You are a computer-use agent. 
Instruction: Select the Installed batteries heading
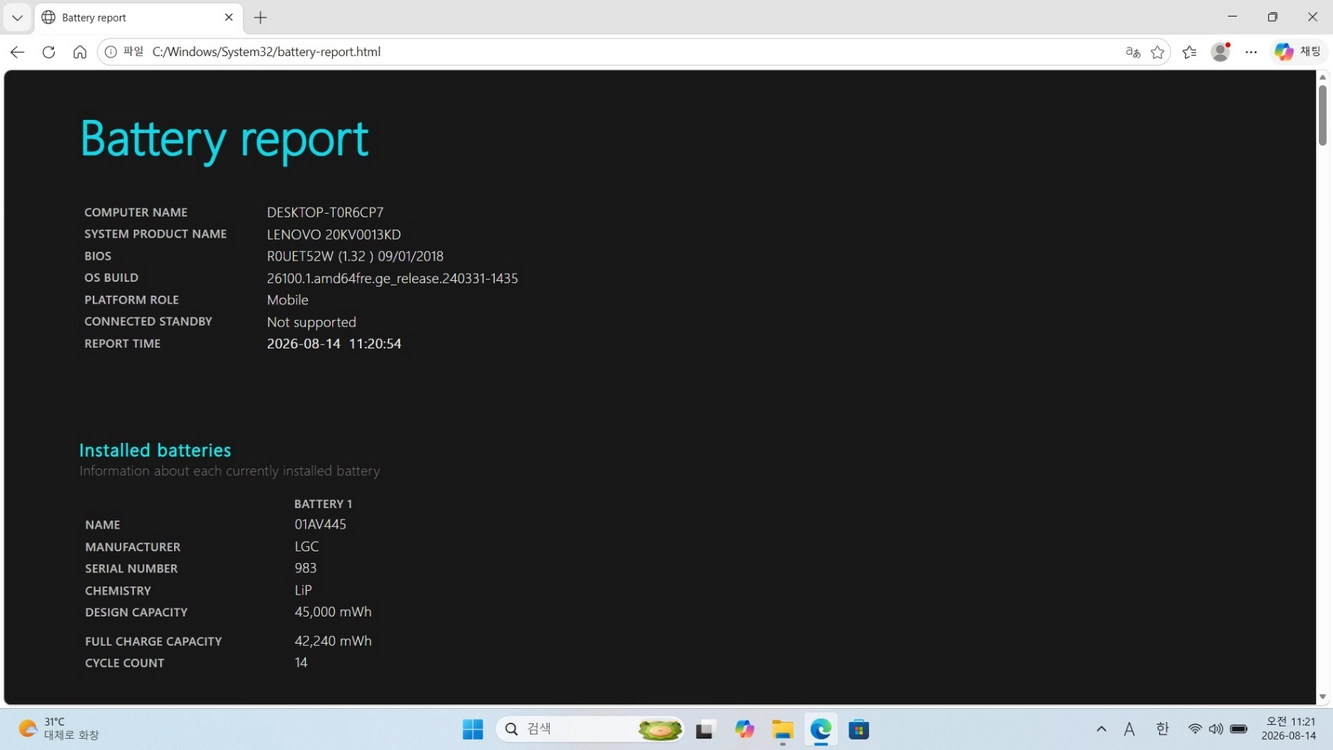pos(155,450)
